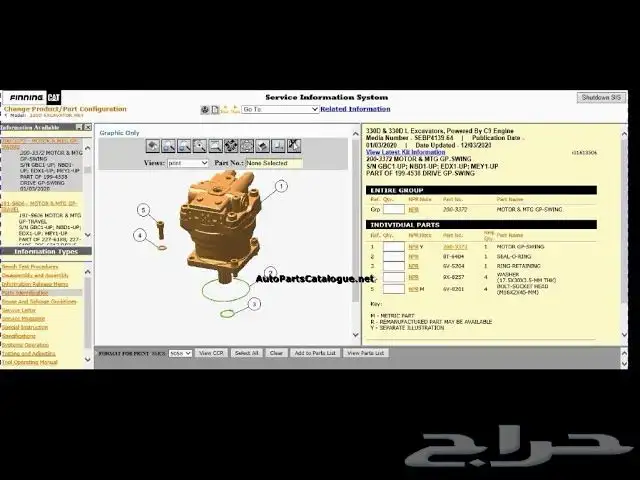
Task: Expand the Views dropdown
Action: pyautogui.click(x=187, y=162)
